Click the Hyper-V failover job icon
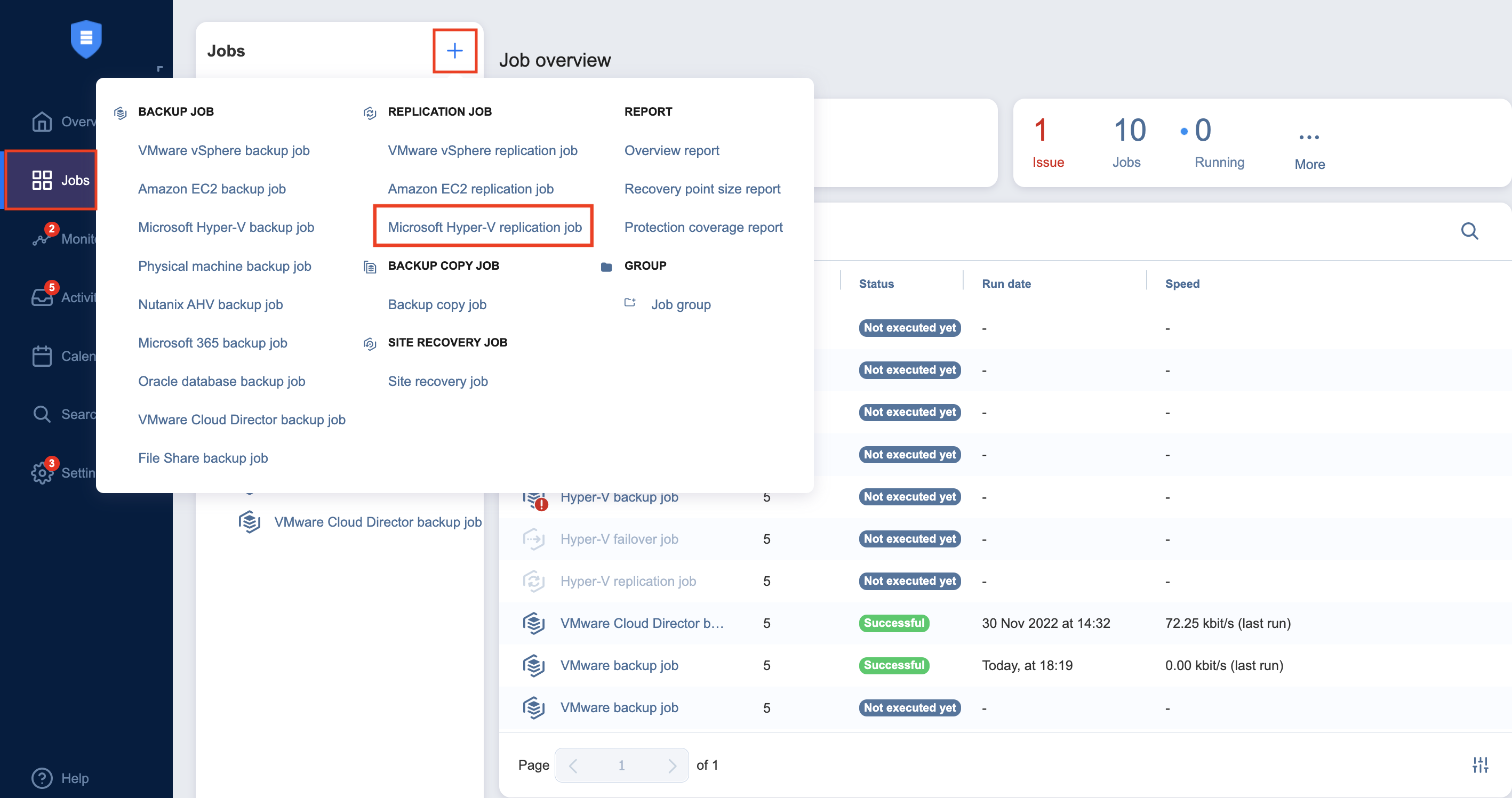Screen dimensions: 1512x798 (533, 538)
